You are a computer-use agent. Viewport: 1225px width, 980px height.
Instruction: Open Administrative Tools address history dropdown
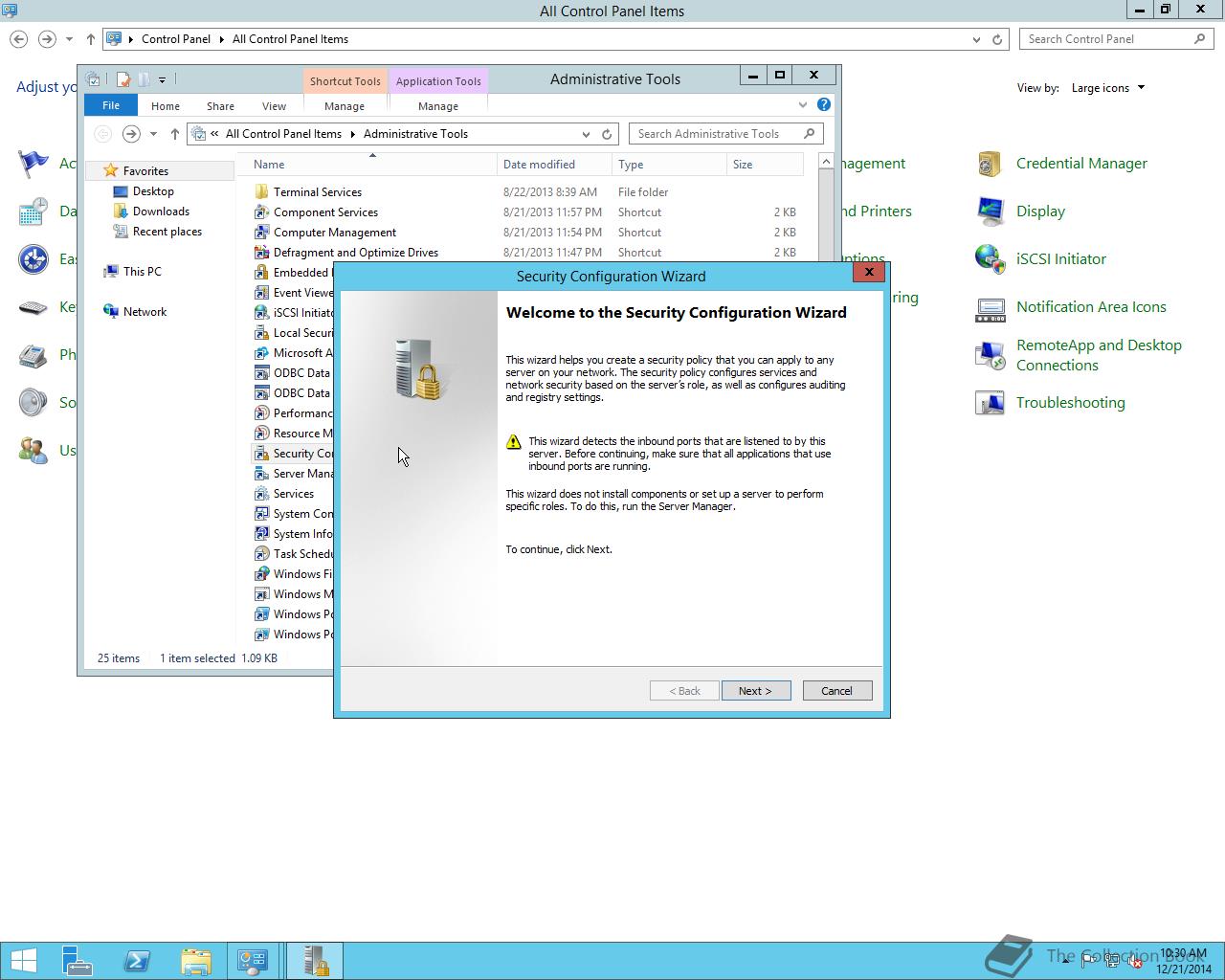(586, 134)
